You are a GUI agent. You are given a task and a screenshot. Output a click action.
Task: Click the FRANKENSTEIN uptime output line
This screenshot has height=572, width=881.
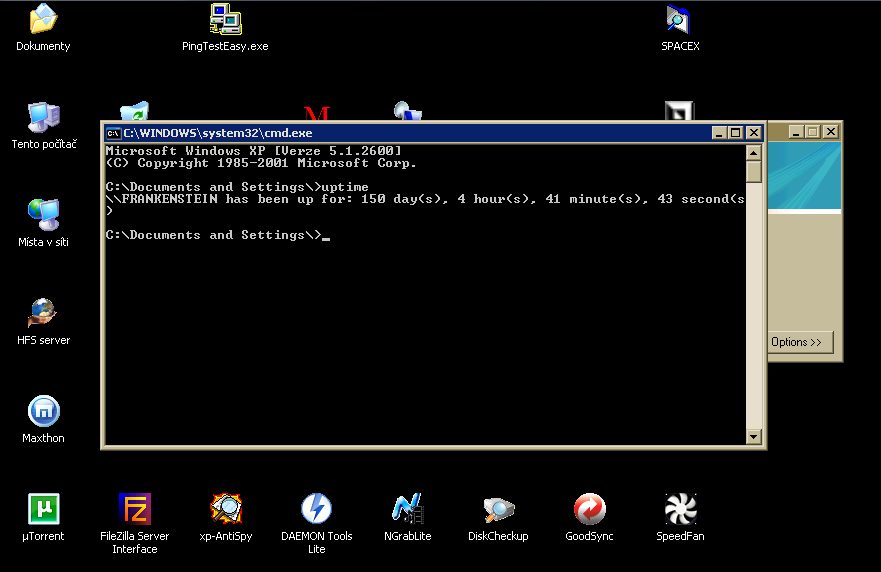click(x=425, y=199)
